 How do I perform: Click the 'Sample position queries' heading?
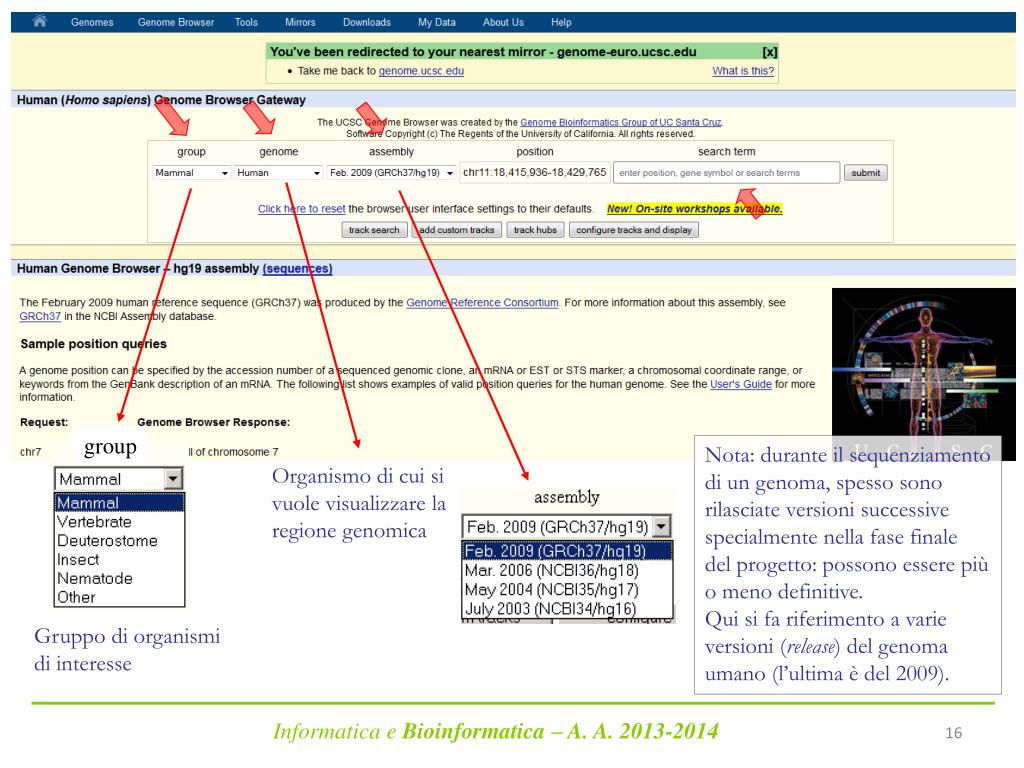[x=93, y=344]
